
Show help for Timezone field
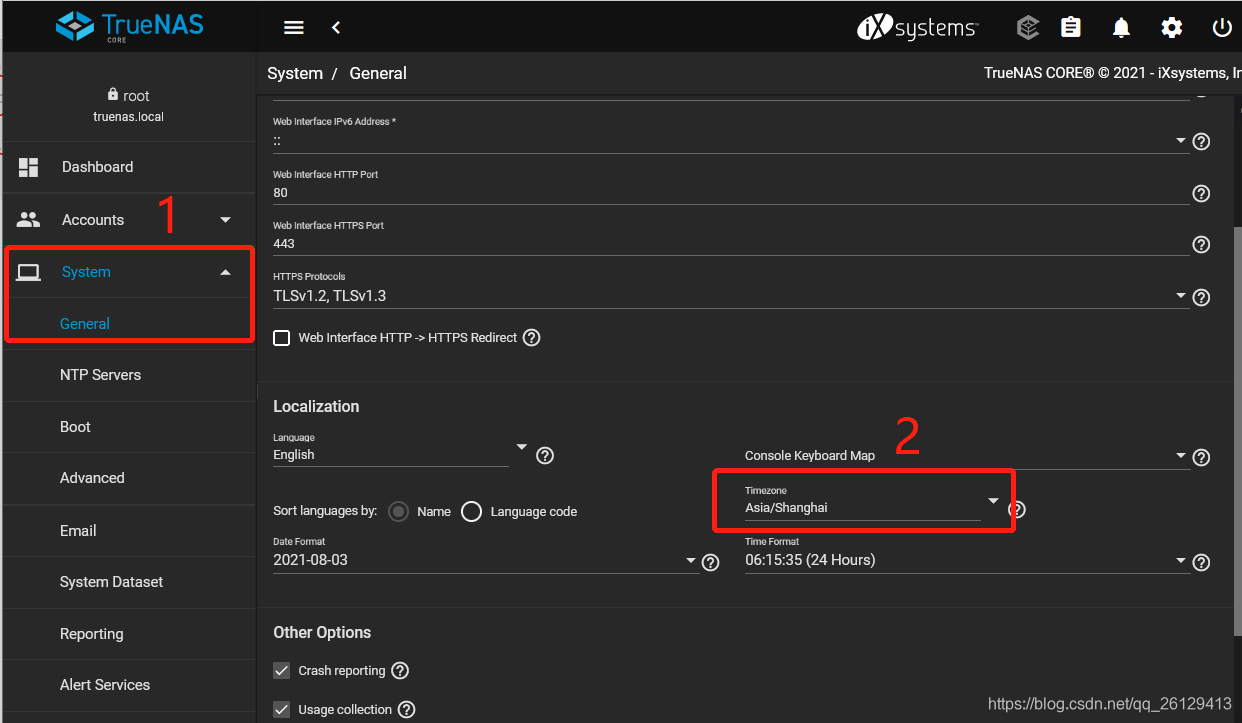tap(1017, 509)
